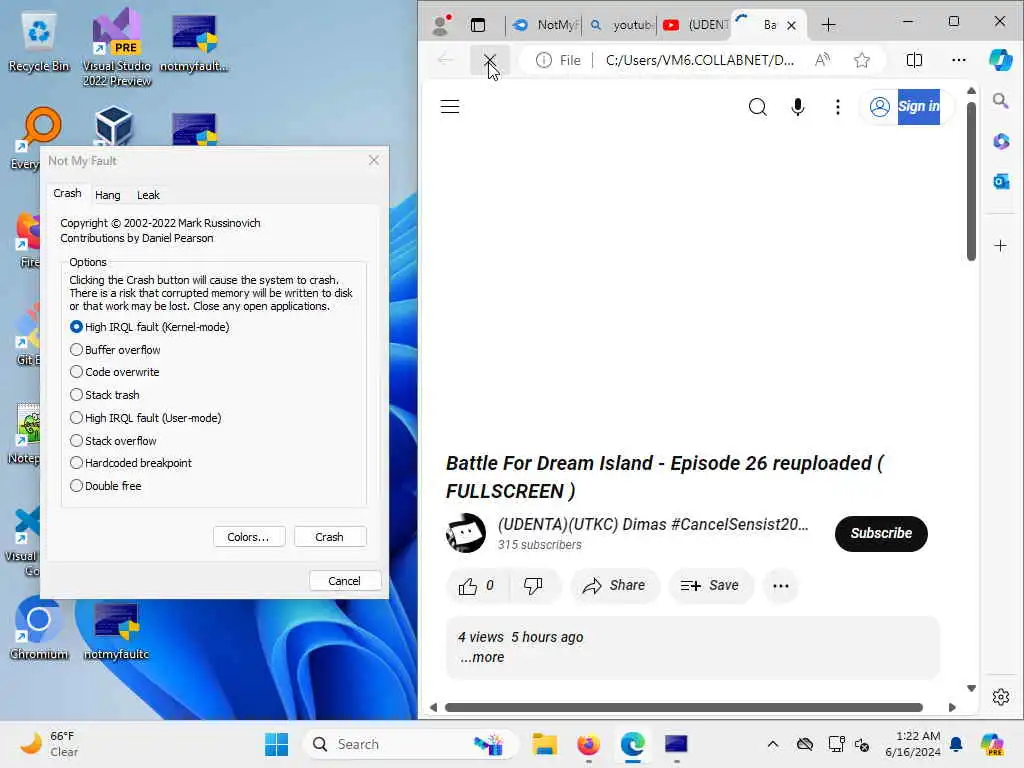Open the channel avatar
Image resolution: width=1024 pixels, height=768 pixels.
point(466,533)
